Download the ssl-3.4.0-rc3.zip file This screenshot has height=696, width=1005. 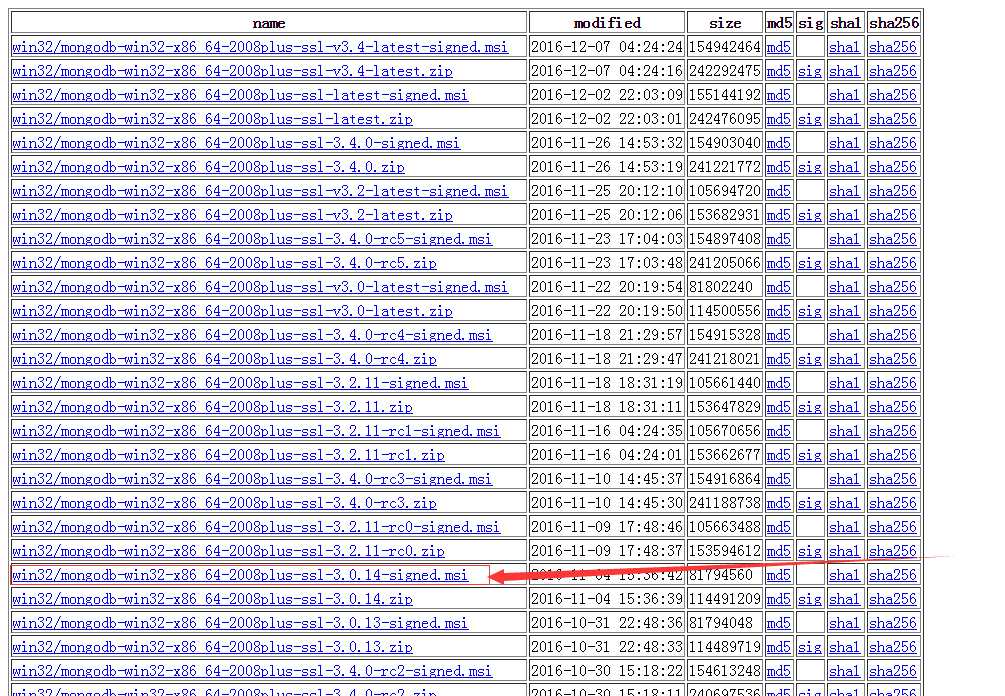click(224, 504)
